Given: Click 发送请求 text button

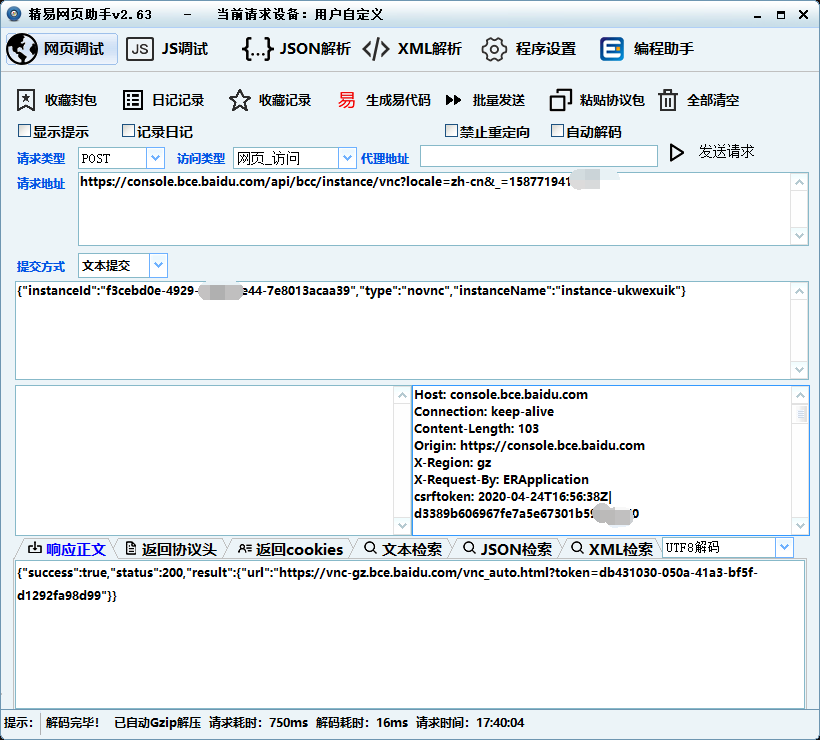Looking at the screenshot, I should tap(726, 152).
